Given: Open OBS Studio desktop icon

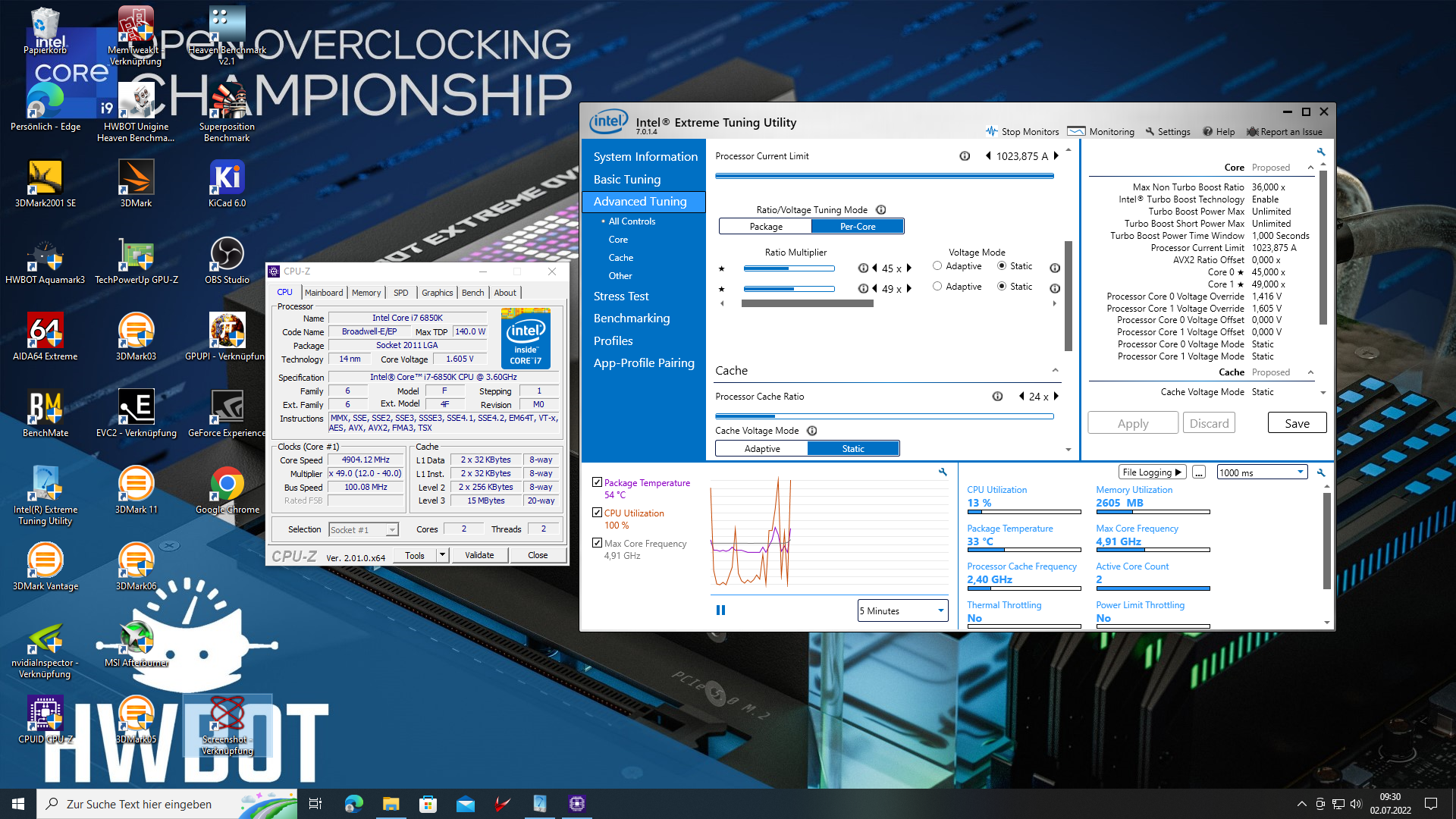Looking at the screenshot, I should 227,259.
